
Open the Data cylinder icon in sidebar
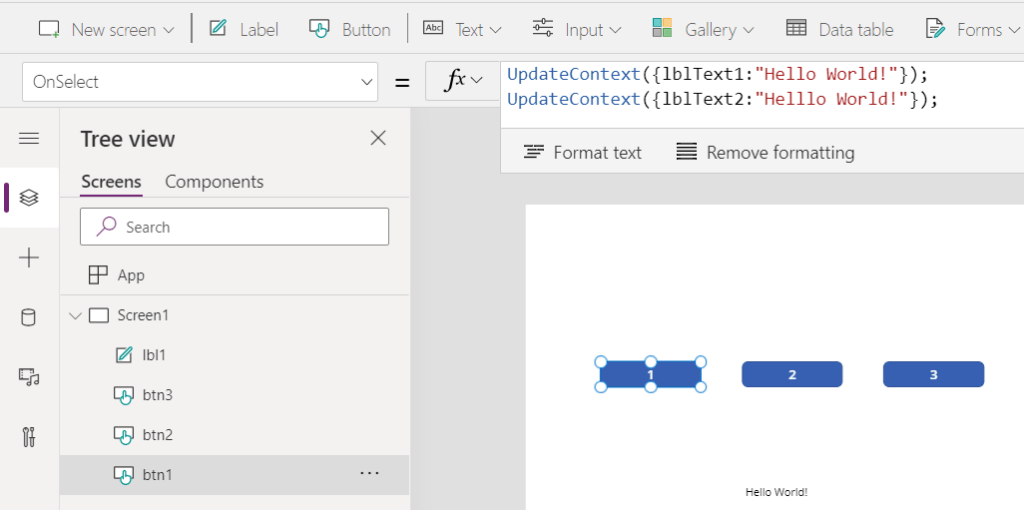[29, 318]
